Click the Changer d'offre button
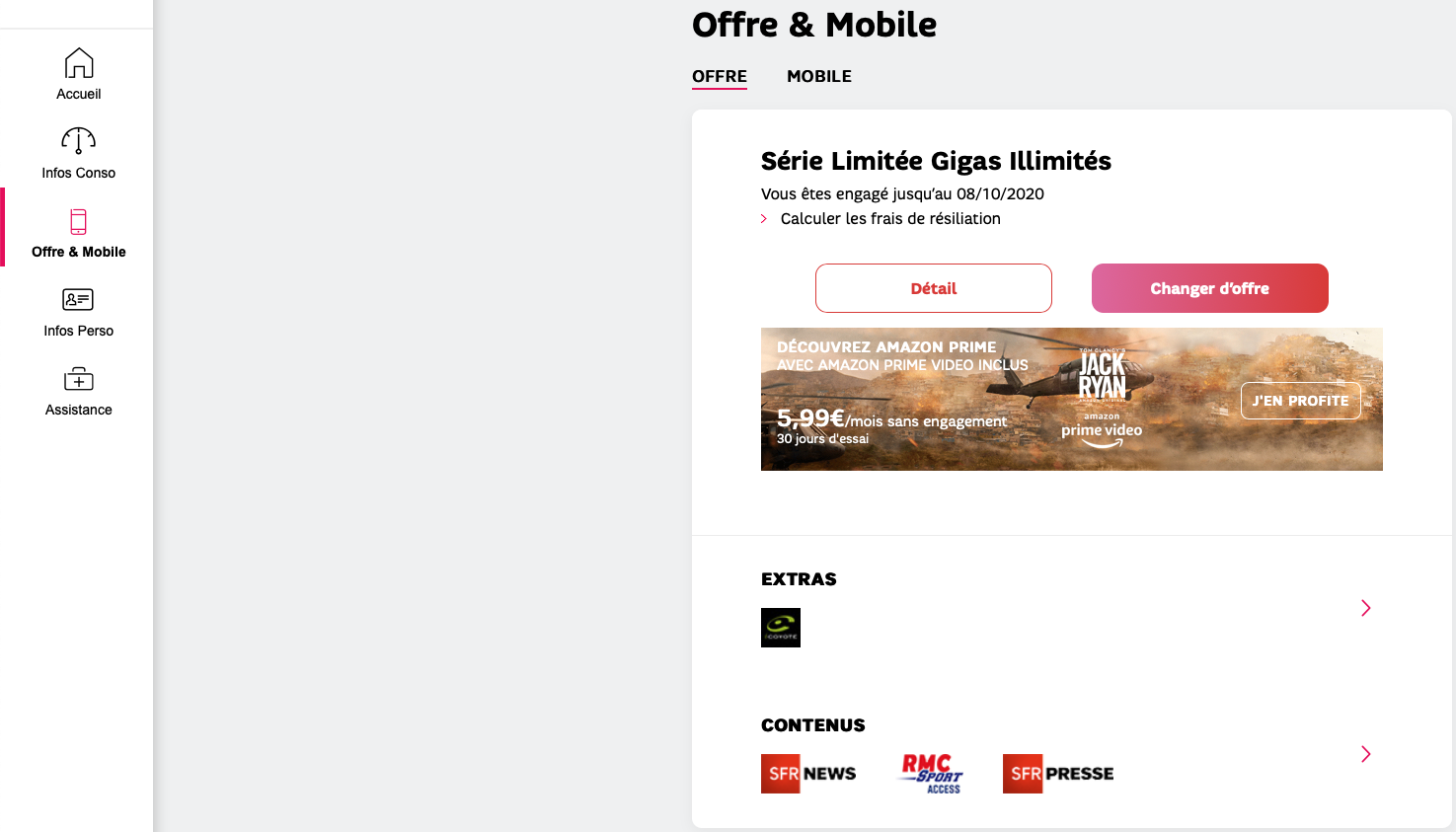 tap(1210, 288)
